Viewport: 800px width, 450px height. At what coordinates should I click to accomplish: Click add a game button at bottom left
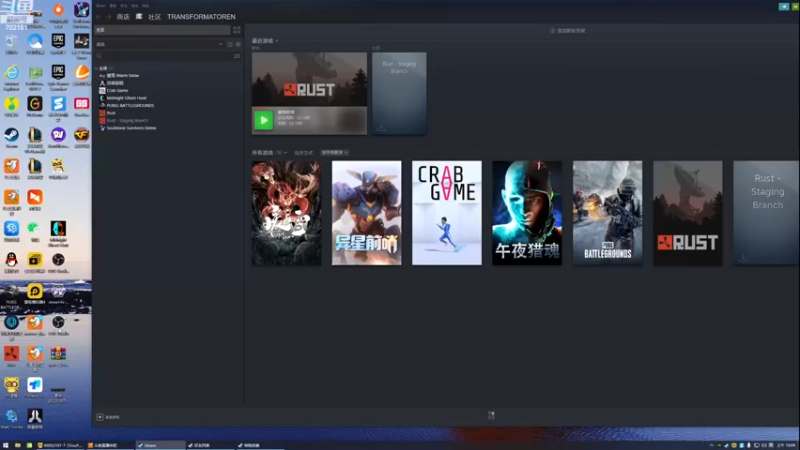pyautogui.click(x=108, y=417)
